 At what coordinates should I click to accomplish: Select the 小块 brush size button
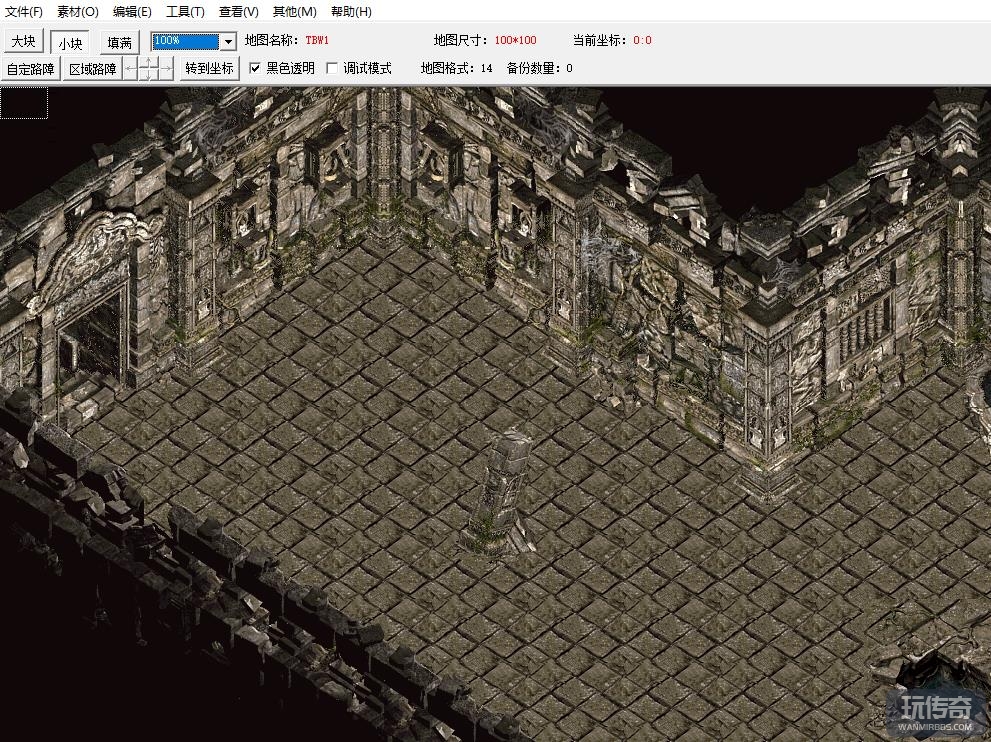pyautogui.click(x=70, y=42)
